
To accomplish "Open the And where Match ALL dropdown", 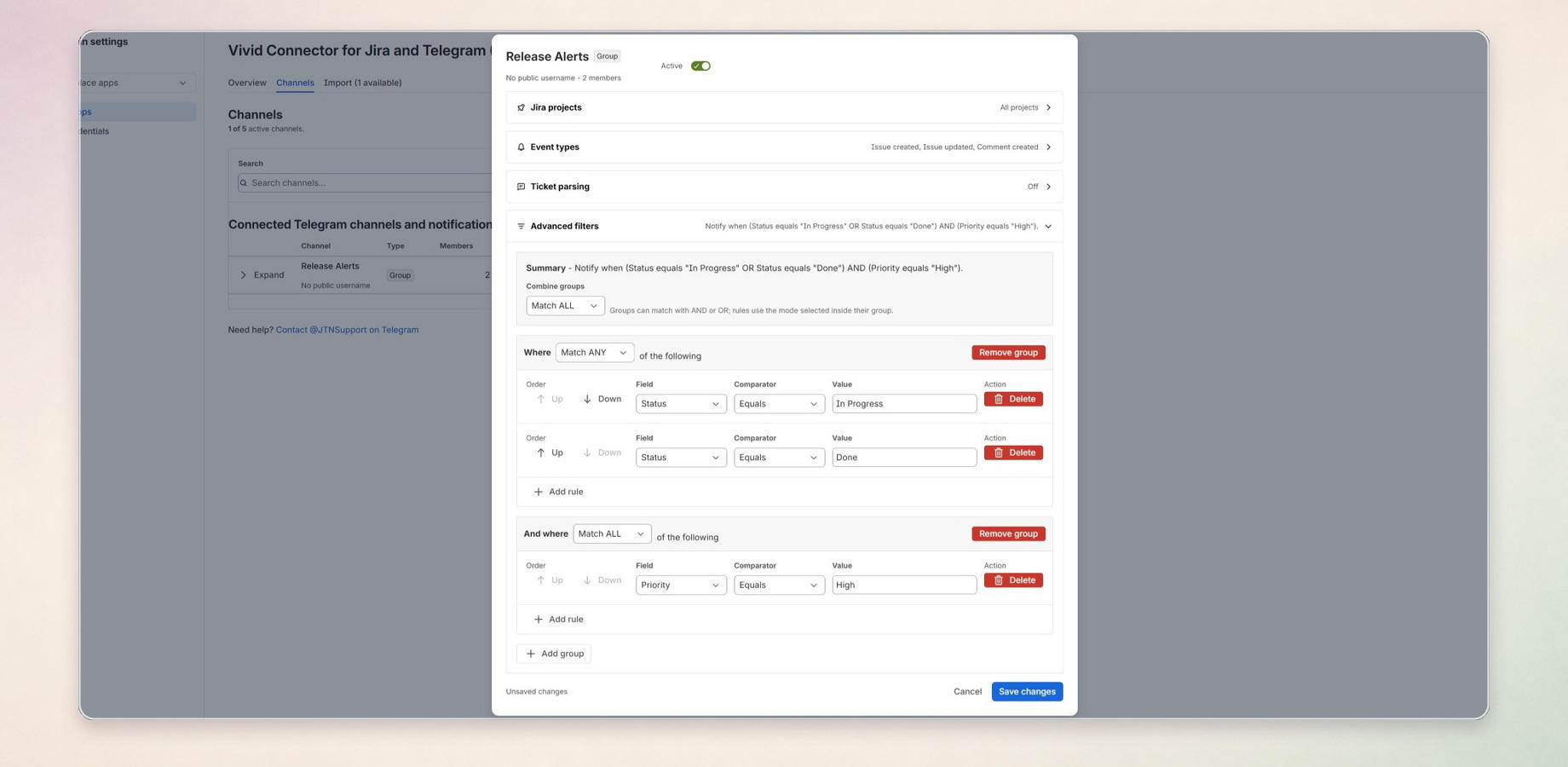I will (x=612, y=534).
